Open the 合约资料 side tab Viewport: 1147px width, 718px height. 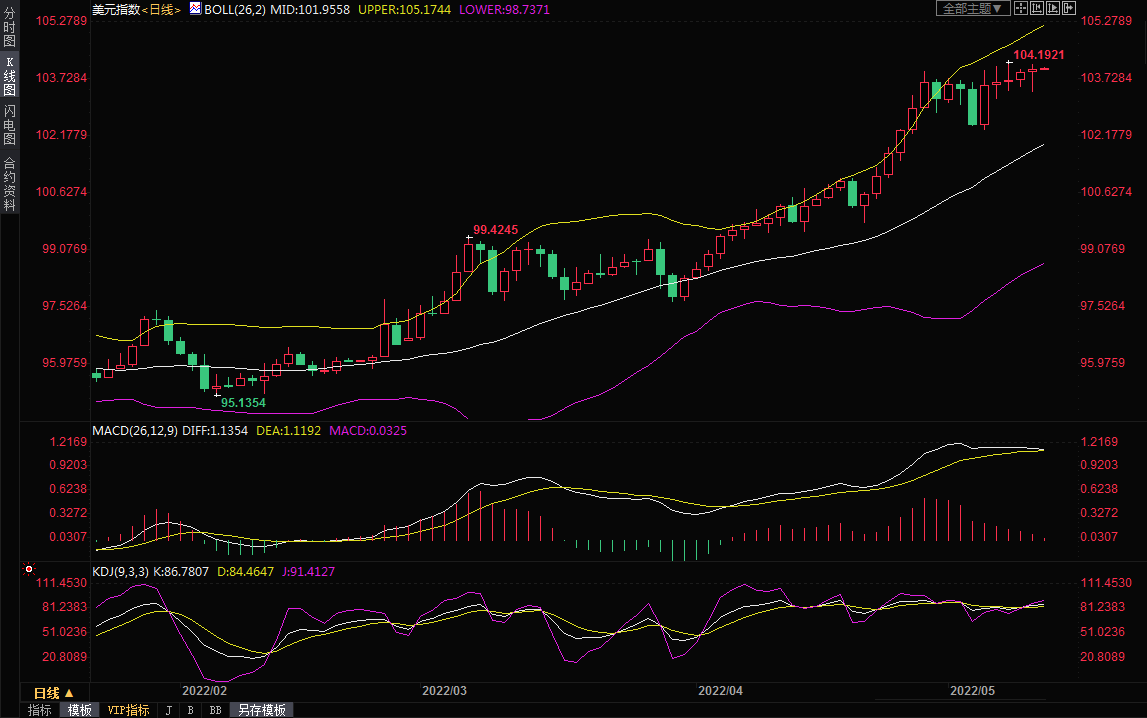point(9,182)
